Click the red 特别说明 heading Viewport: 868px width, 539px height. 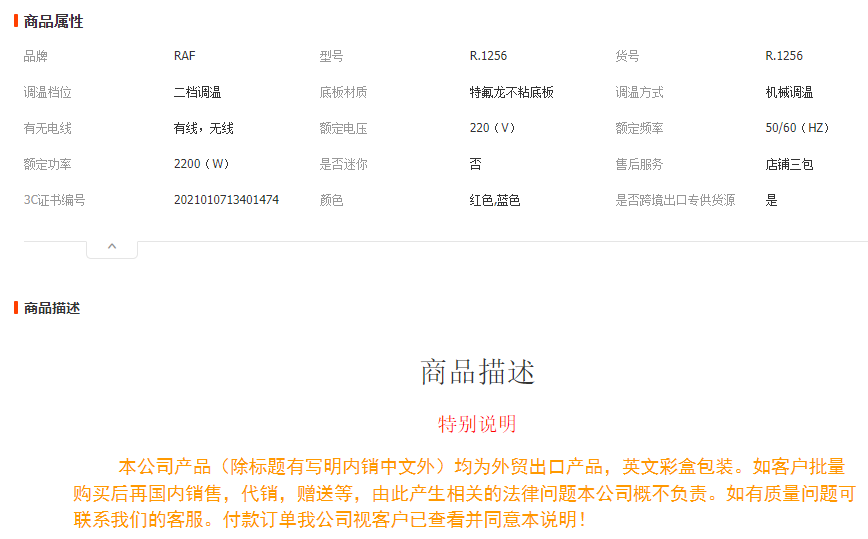[477, 424]
